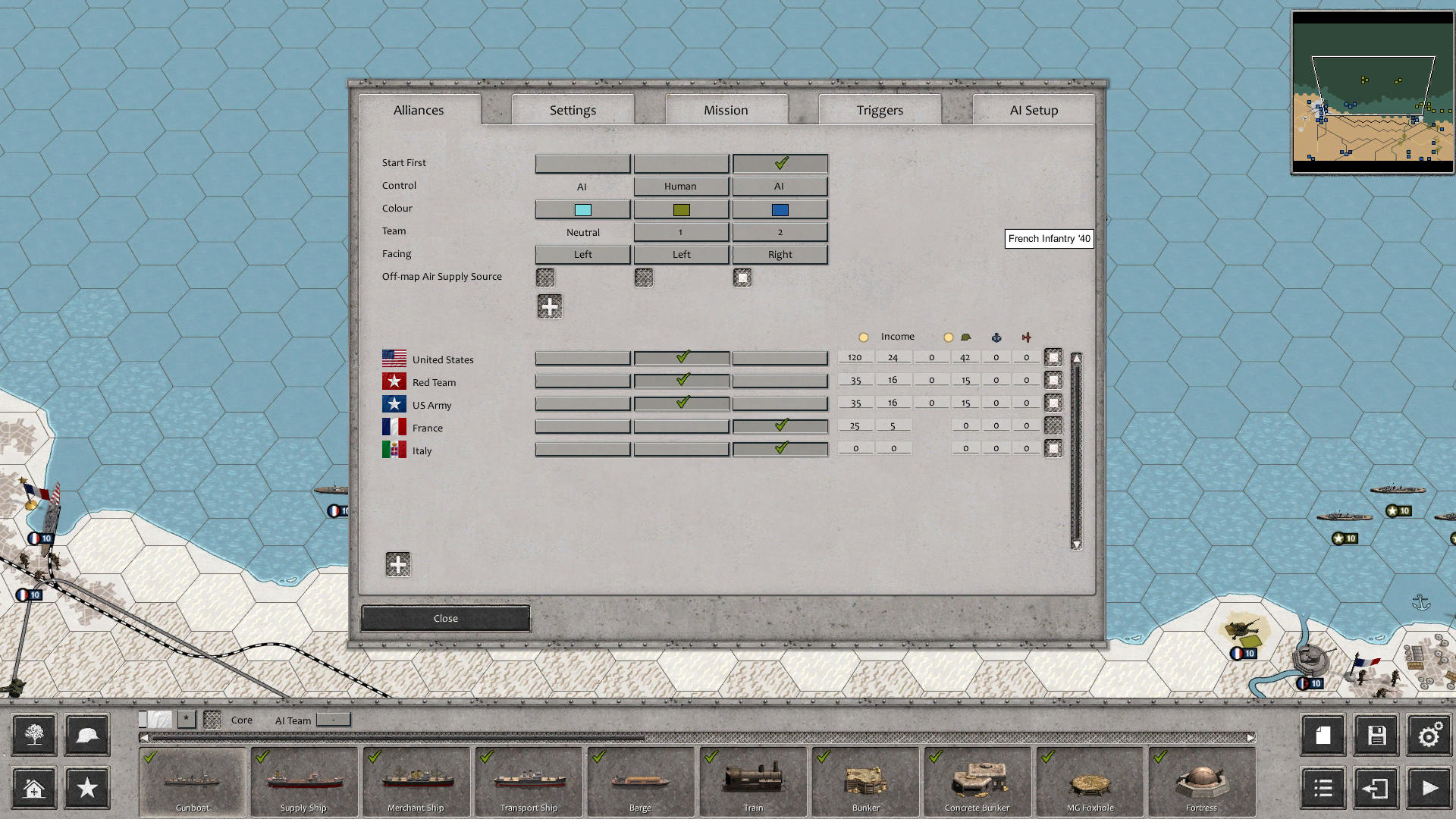Screen dimensions: 1456x819
Task: Save the scenario with the floppy disk icon
Action: [x=1376, y=735]
